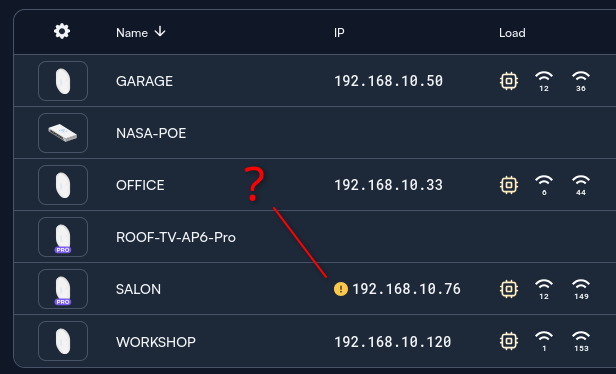This screenshot has height=374, width=616.
Task: Click SALON WiFi icon showing 12
Action: tap(544, 290)
